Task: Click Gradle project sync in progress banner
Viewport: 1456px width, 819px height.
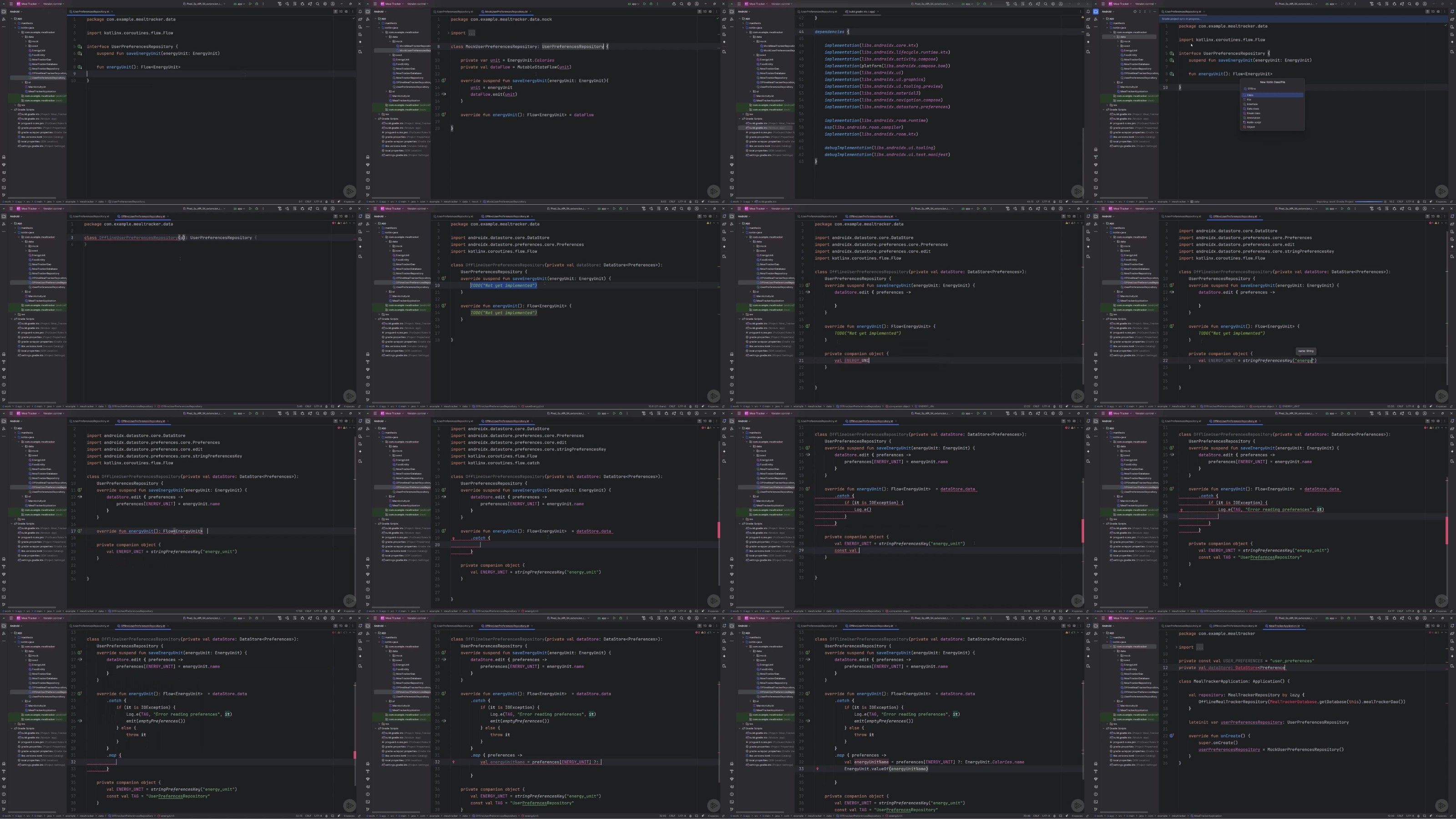Action: coord(1304,19)
